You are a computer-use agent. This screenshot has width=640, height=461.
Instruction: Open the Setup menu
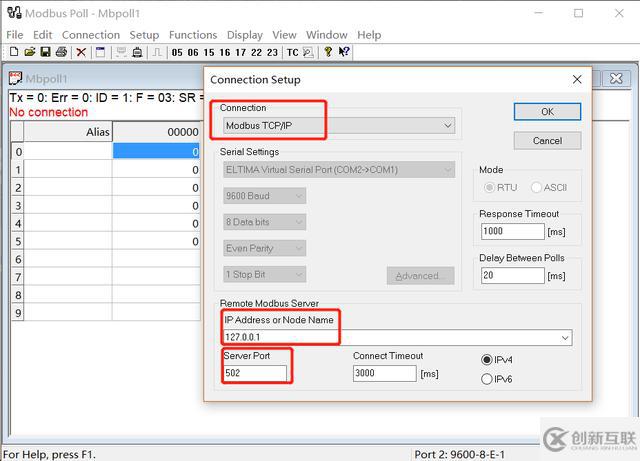pos(144,35)
